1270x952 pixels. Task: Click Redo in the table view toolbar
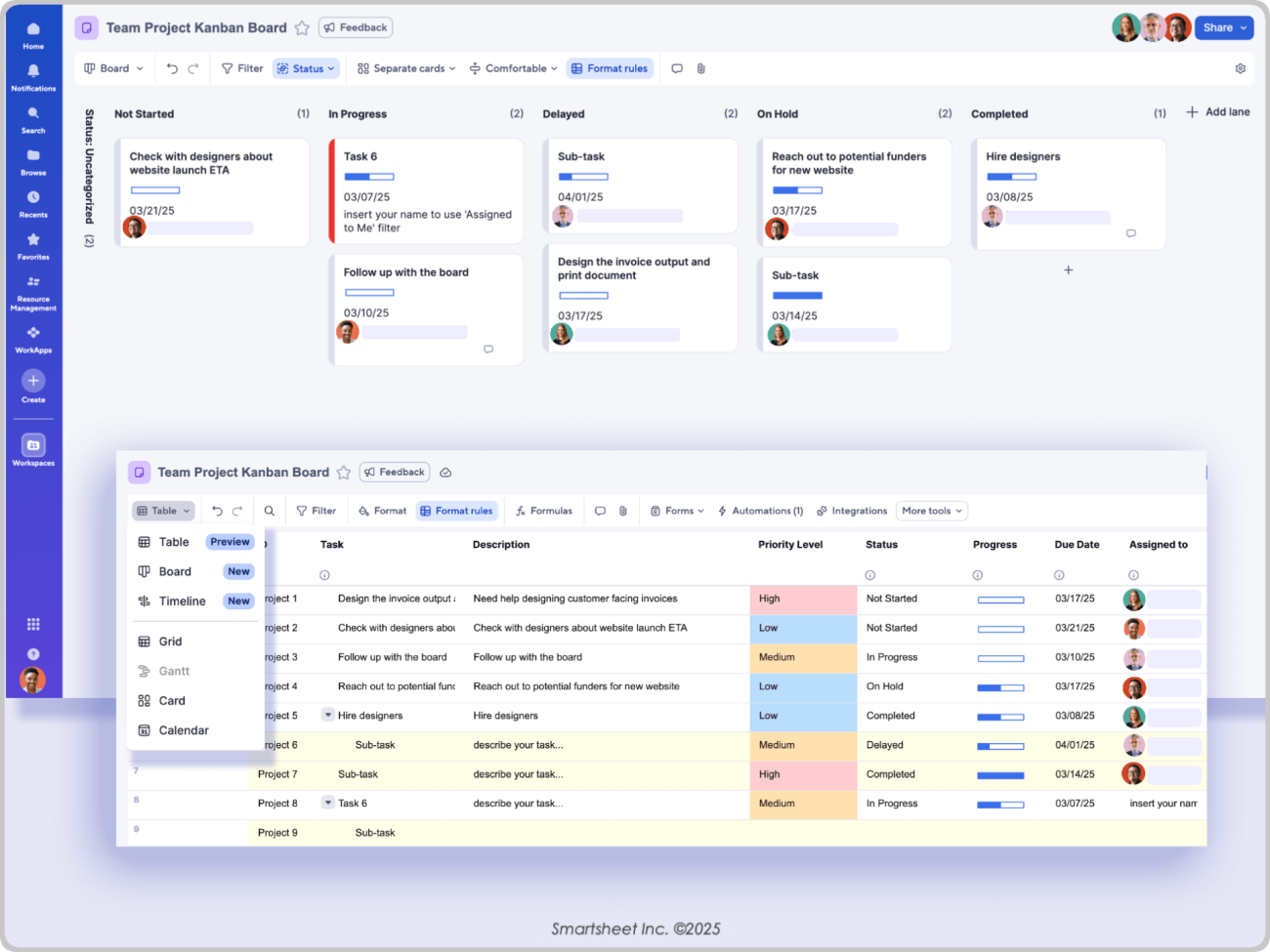click(x=237, y=511)
